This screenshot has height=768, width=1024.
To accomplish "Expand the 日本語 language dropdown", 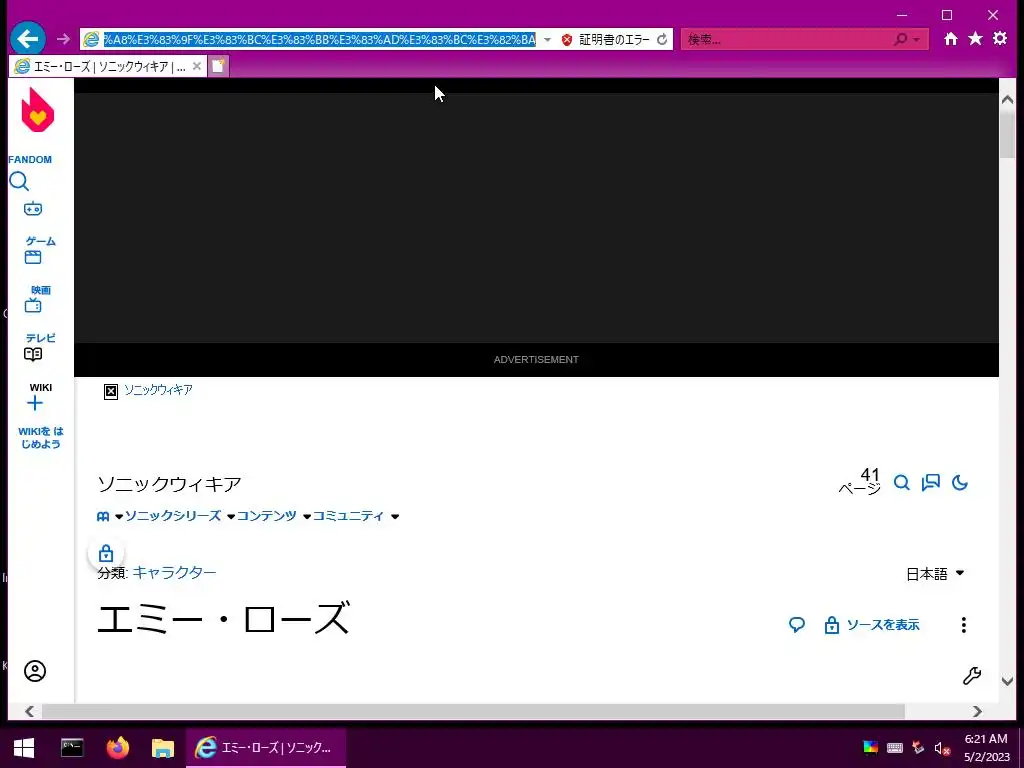I will coord(935,574).
